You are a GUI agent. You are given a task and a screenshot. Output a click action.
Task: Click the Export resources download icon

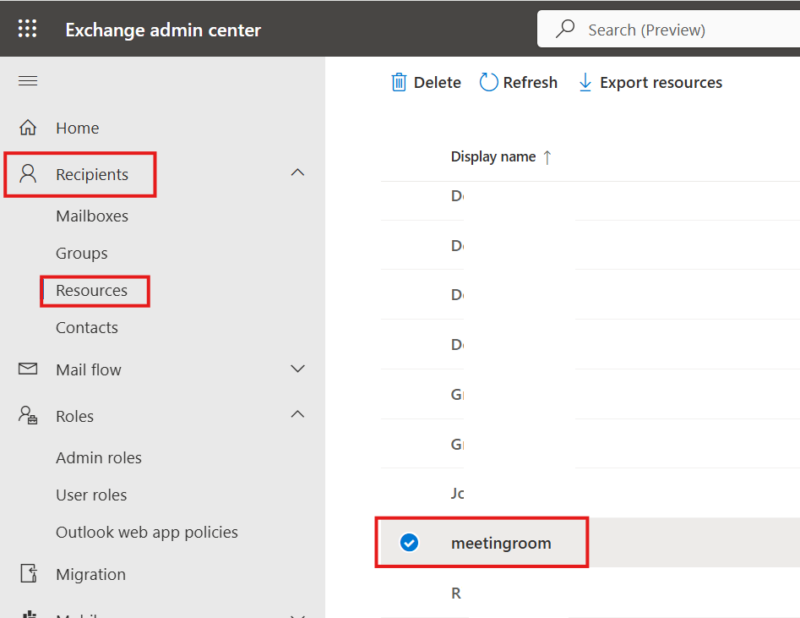pos(585,82)
